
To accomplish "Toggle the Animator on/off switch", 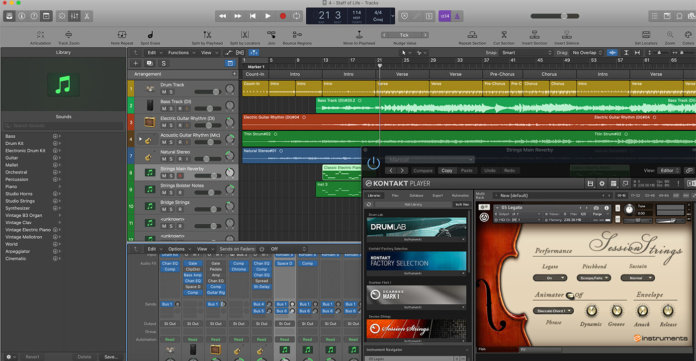I will tap(570, 295).
